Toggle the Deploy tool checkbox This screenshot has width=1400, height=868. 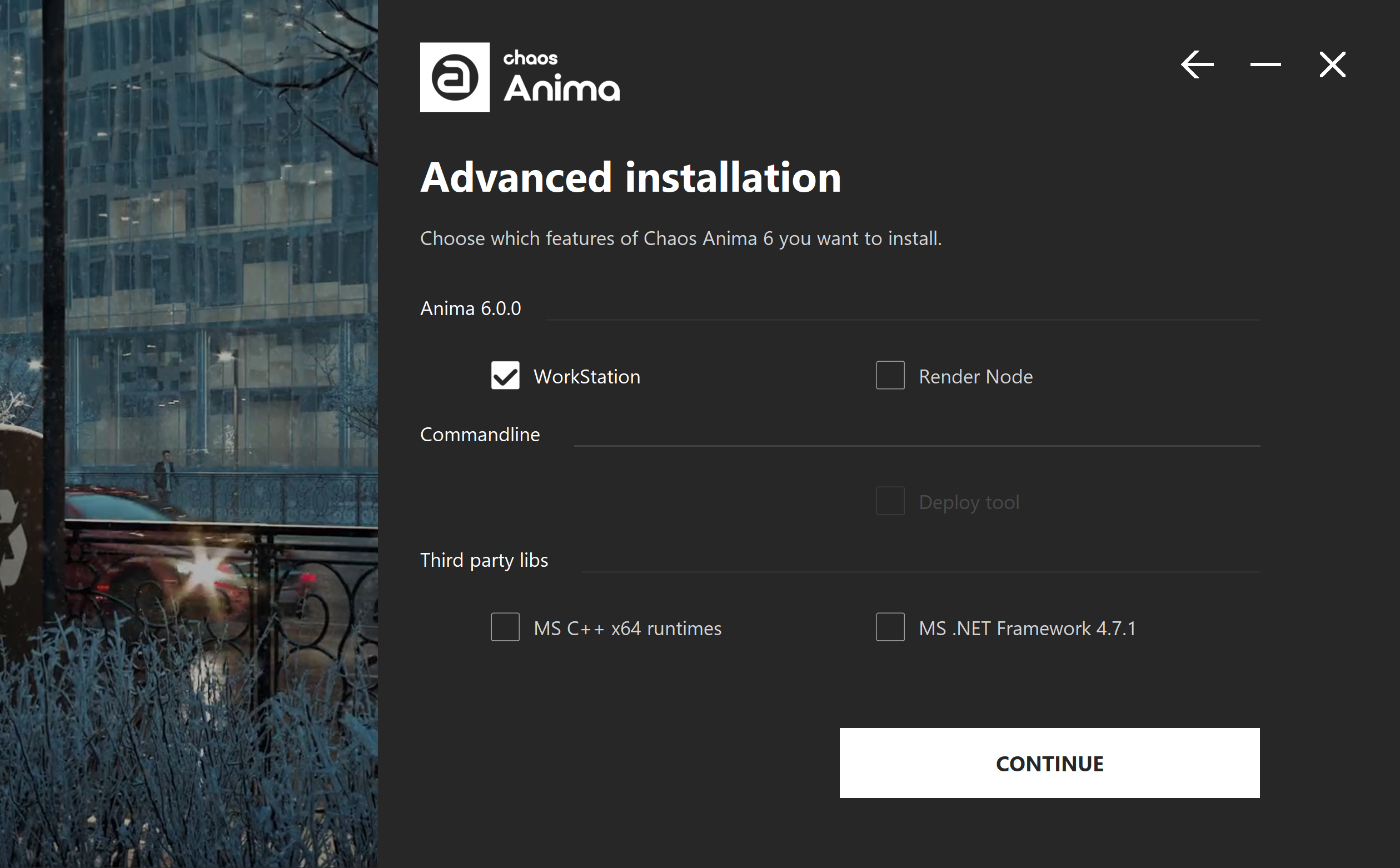pyautogui.click(x=890, y=501)
